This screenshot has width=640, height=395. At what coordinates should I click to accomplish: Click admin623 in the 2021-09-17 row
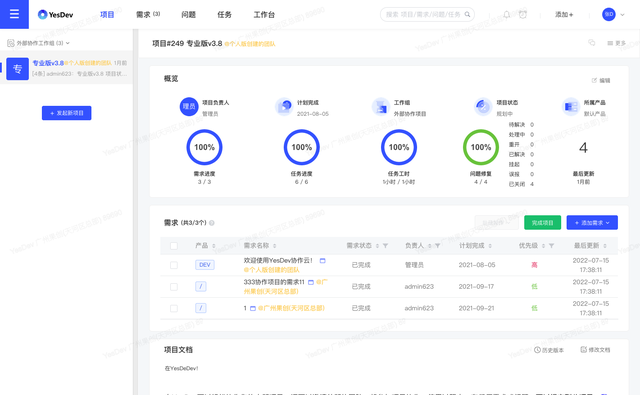[x=419, y=286]
